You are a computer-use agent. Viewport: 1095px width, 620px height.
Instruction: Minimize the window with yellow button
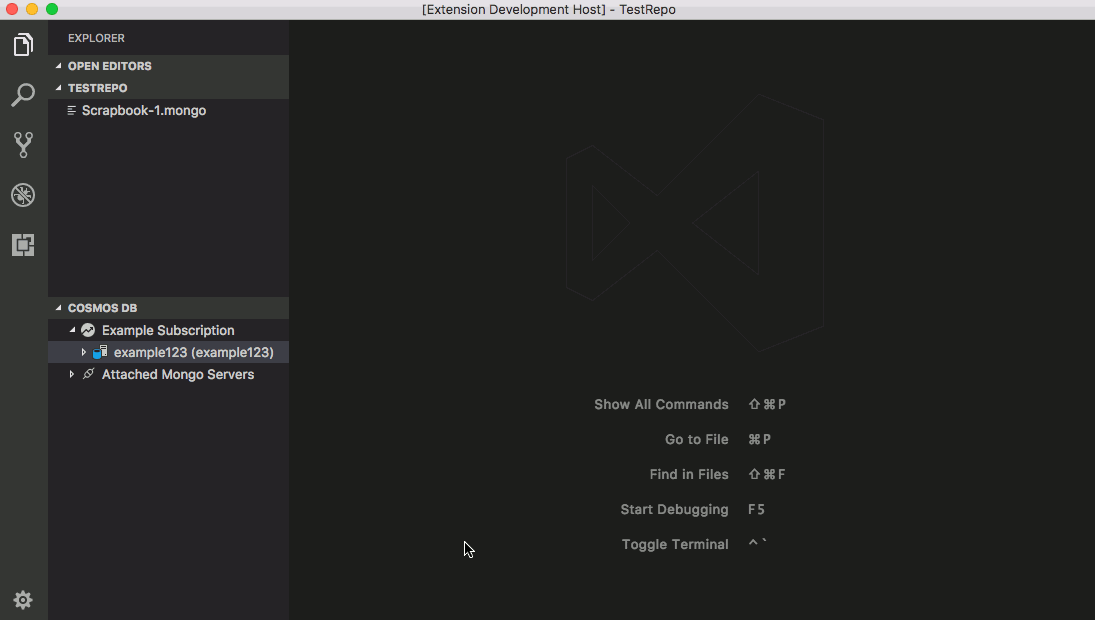coord(32,9)
